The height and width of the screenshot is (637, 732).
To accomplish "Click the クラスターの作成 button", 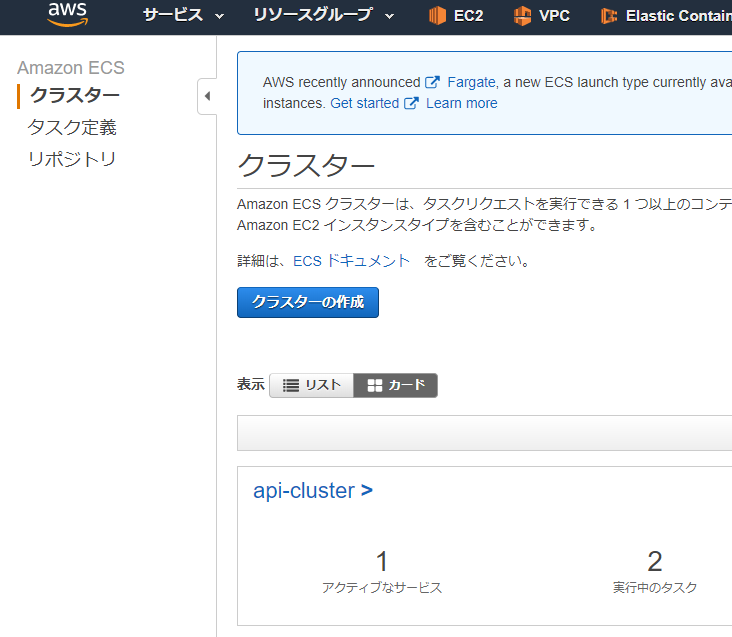I will pos(308,302).
